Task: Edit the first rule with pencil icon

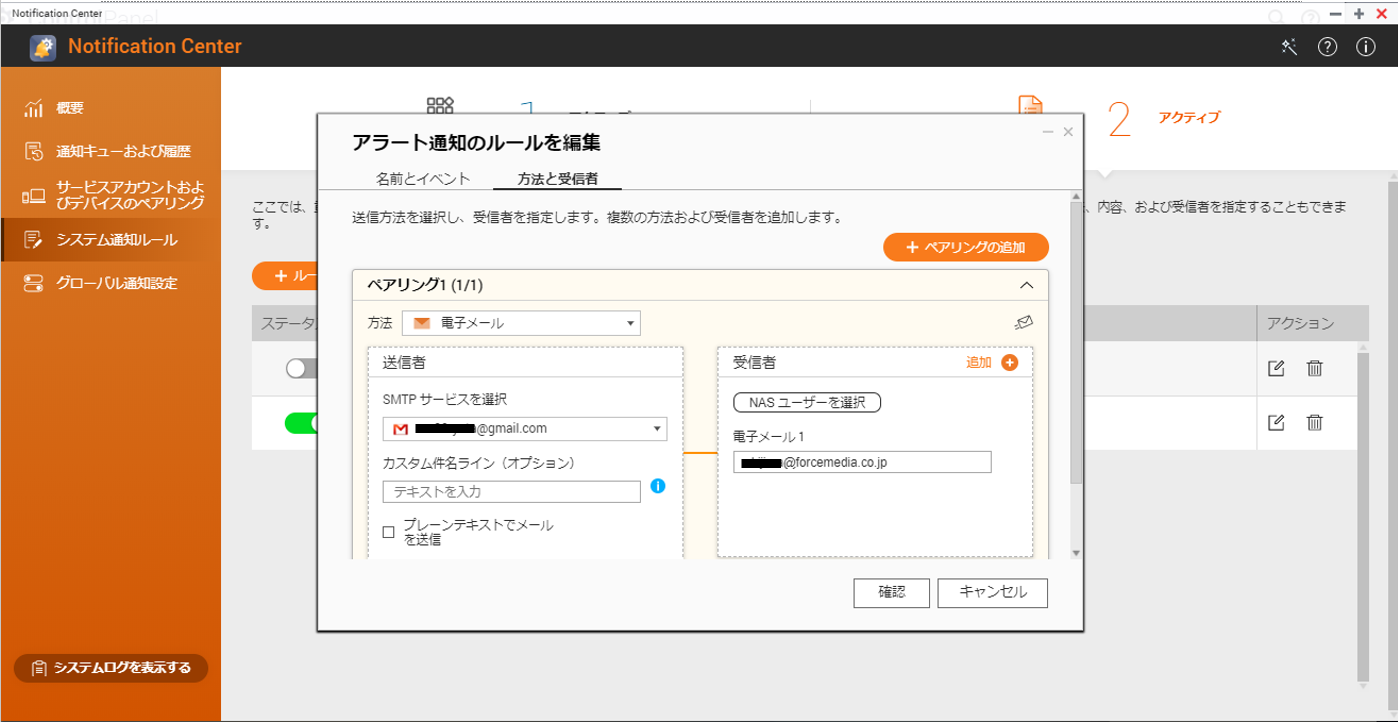Action: coord(1276,368)
